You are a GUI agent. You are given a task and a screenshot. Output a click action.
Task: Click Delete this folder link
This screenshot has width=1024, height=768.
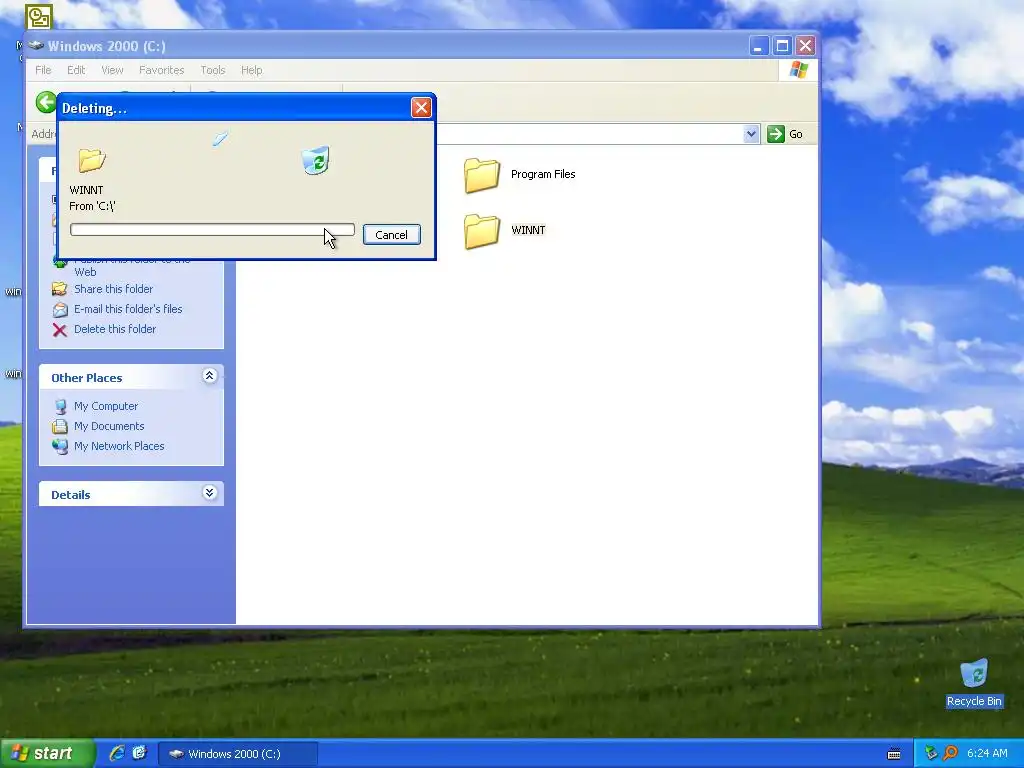[x=115, y=329]
